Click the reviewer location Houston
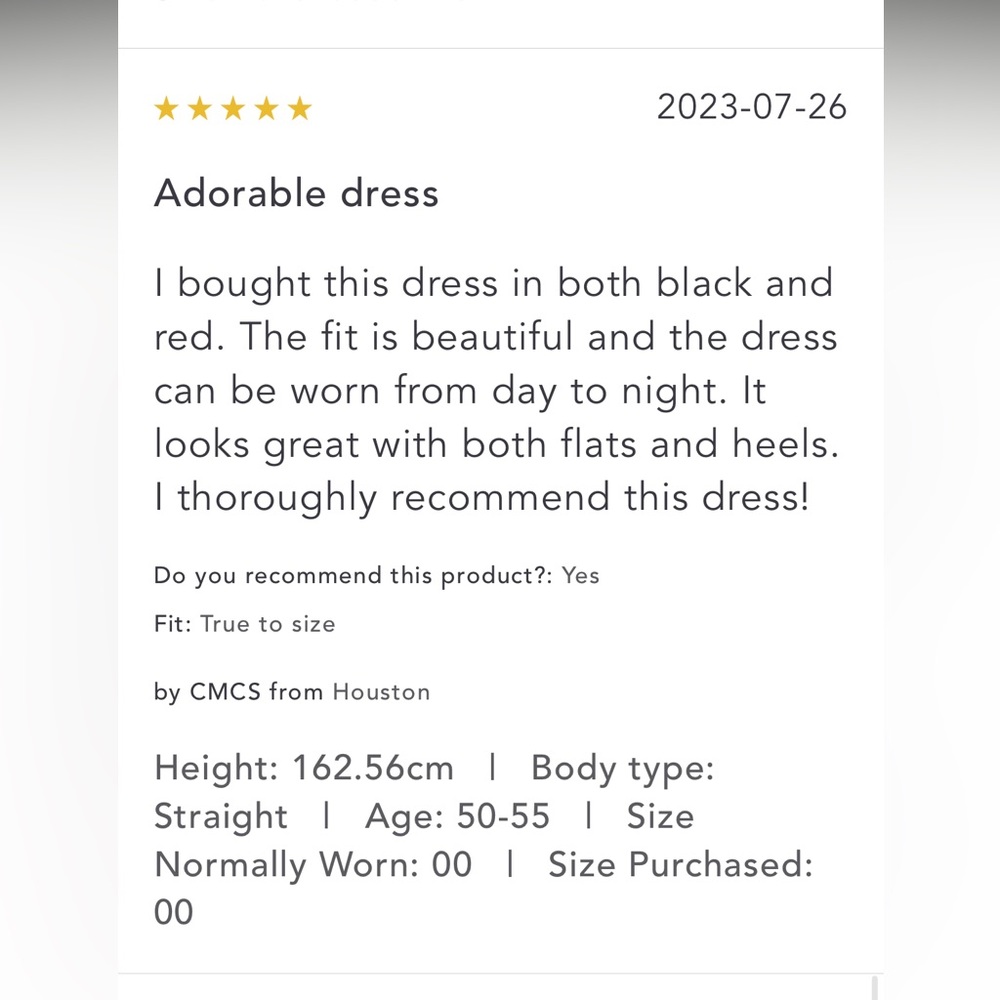1000x1000 pixels. [x=381, y=692]
